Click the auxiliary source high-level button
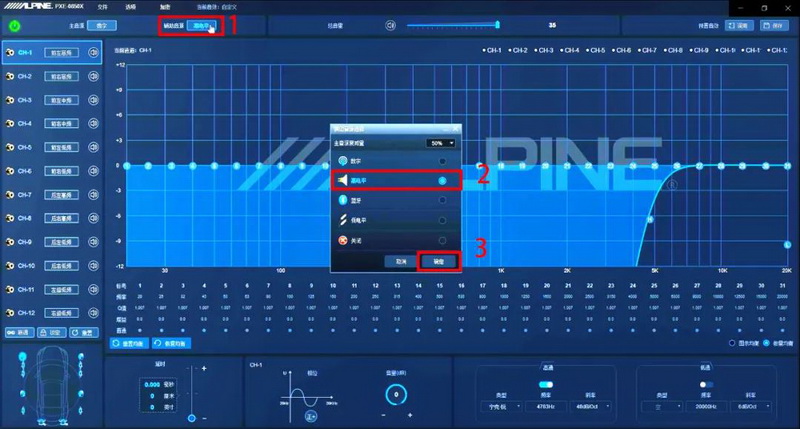The height and width of the screenshot is (429, 800). tap(204, 26)
